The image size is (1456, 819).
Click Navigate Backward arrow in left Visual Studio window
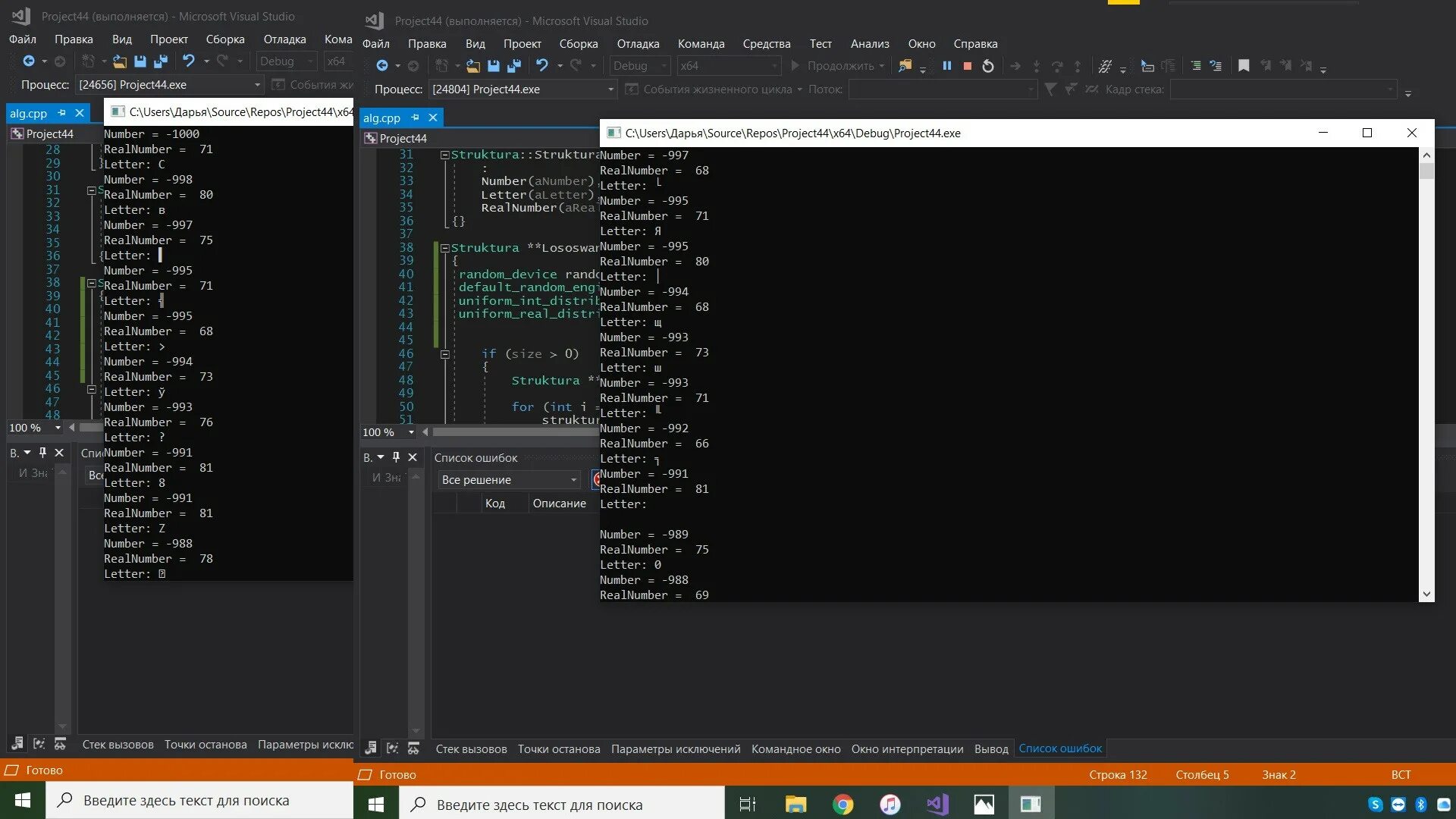tap(29, 61)
